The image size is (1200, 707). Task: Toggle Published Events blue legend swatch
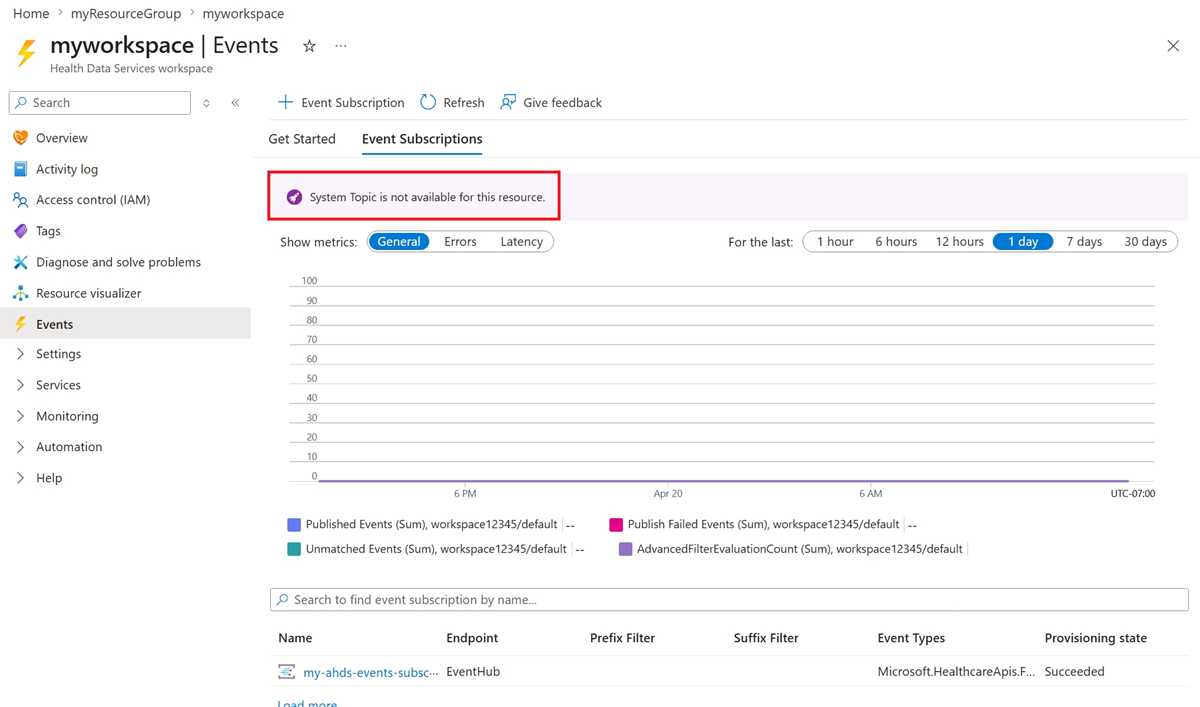[x=294, y=524]
